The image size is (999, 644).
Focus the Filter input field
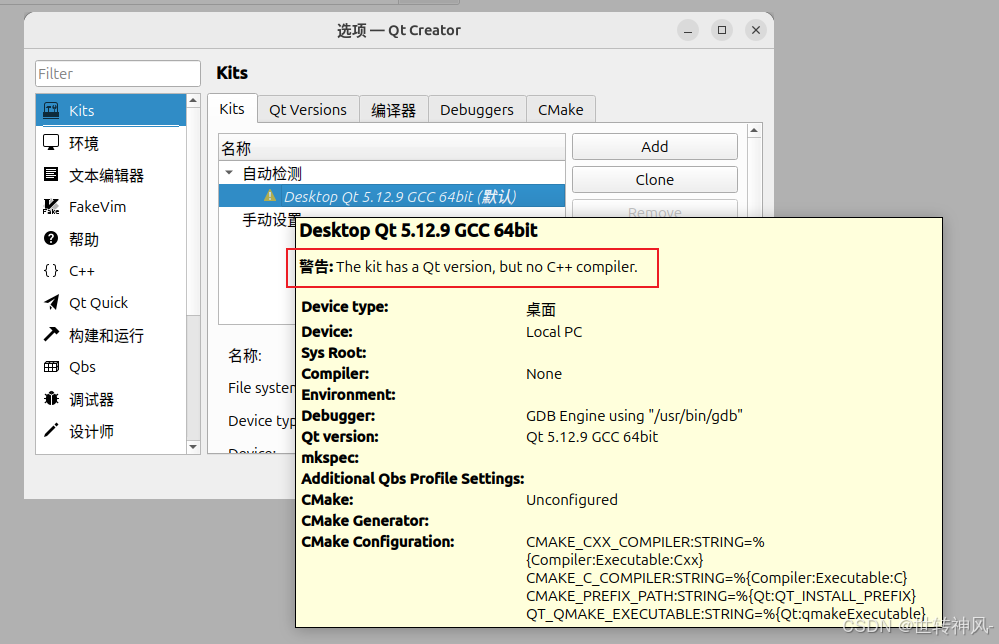118,73
